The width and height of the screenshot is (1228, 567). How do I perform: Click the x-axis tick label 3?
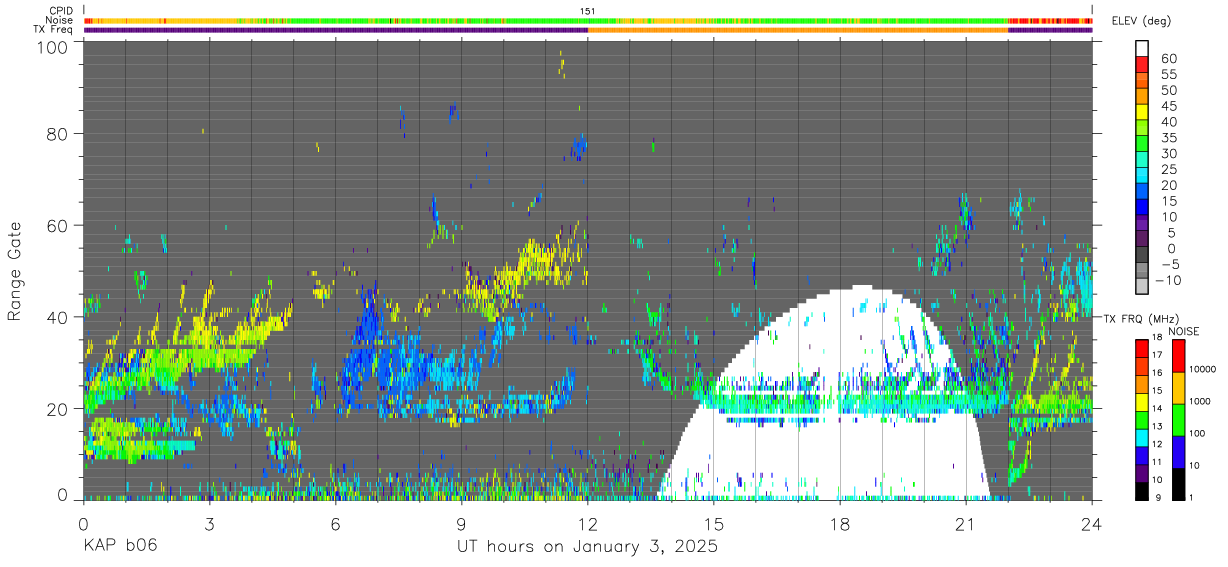click(x=210, y=523)
